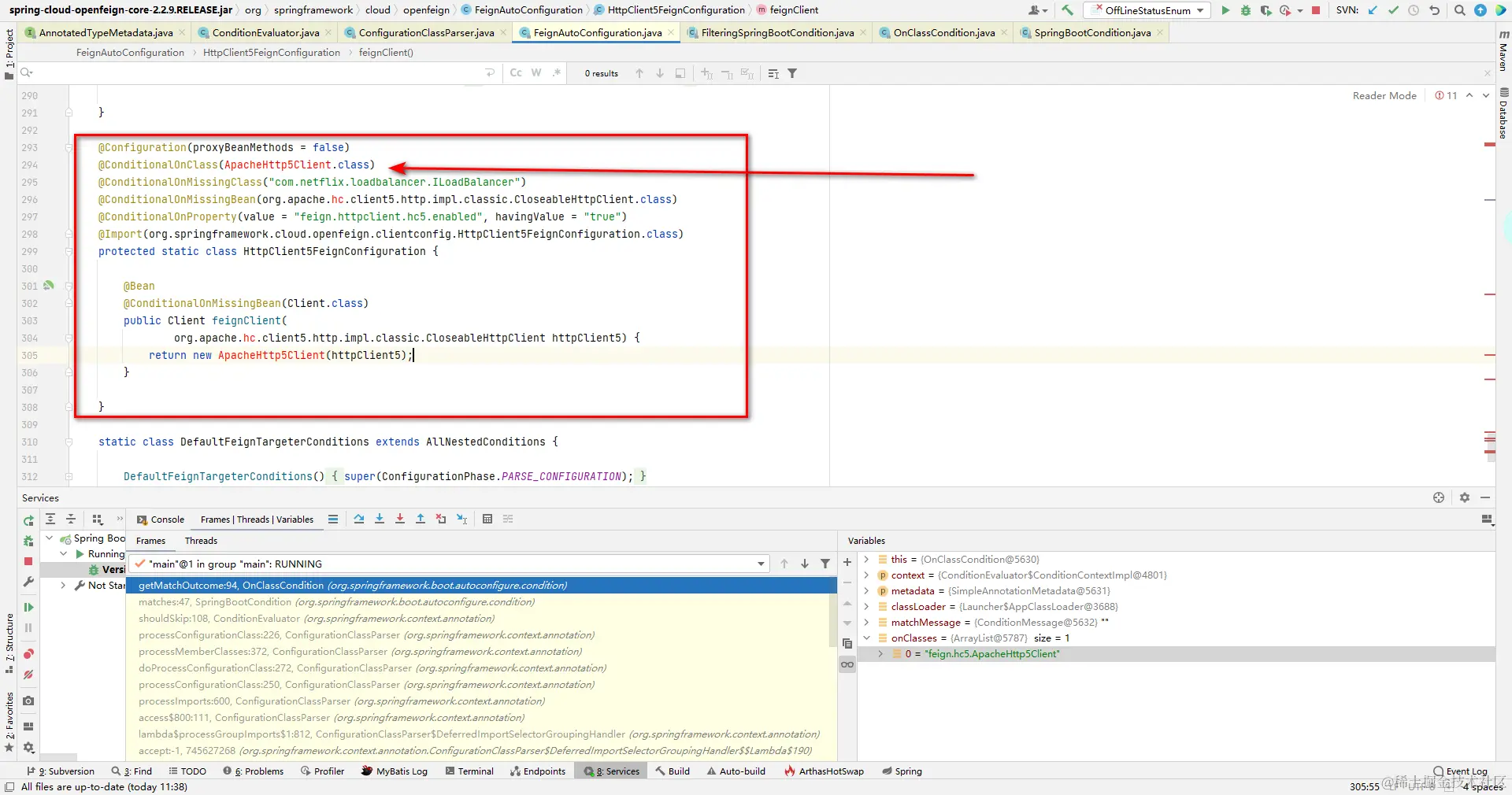Show SVN history with the clock icon
This screenshot has height=795, width=1512.
tap(1414, 10)
